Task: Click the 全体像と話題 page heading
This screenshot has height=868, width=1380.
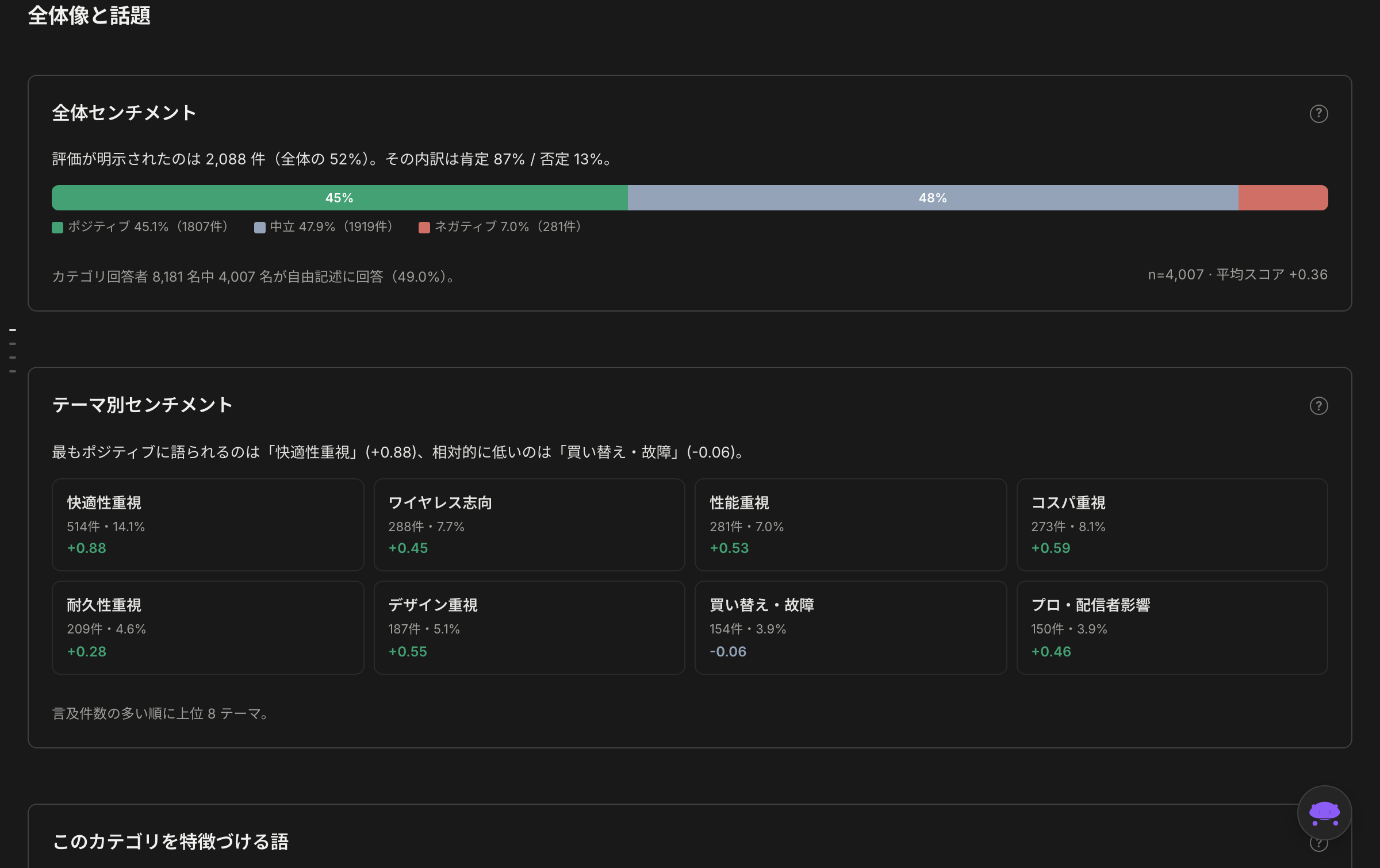Action: 89,16
